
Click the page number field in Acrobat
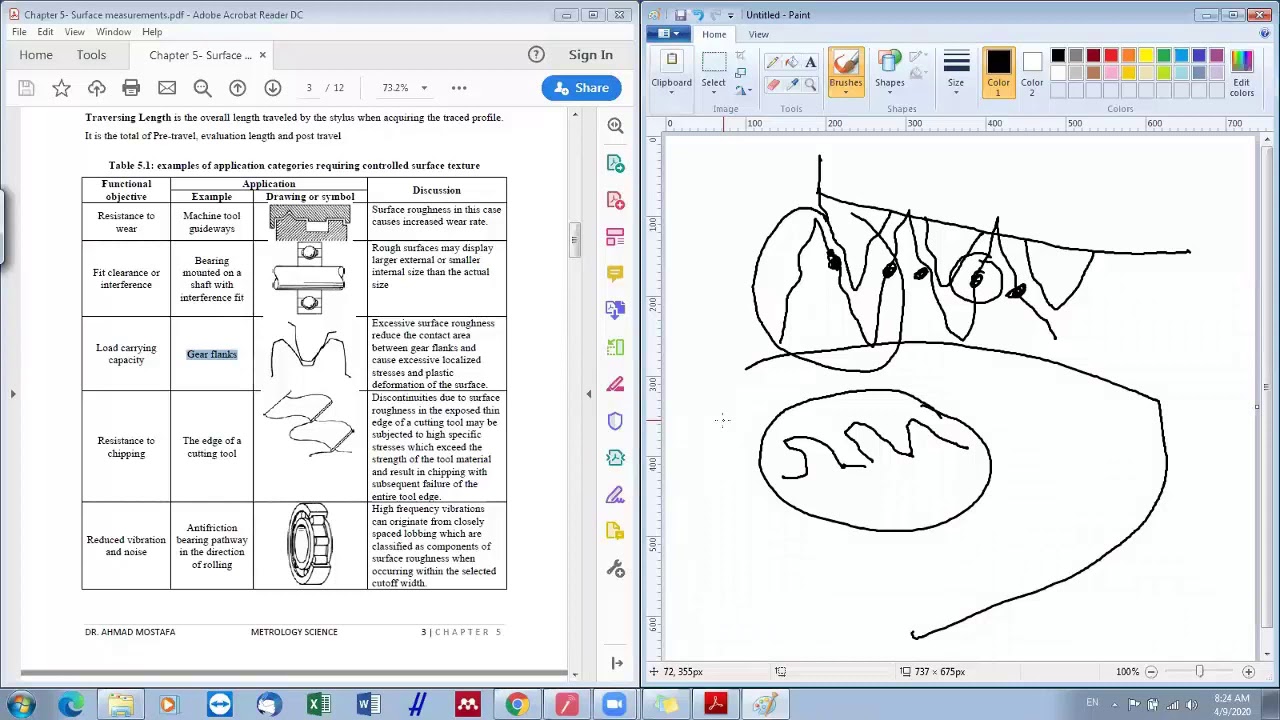coord(309,88)
